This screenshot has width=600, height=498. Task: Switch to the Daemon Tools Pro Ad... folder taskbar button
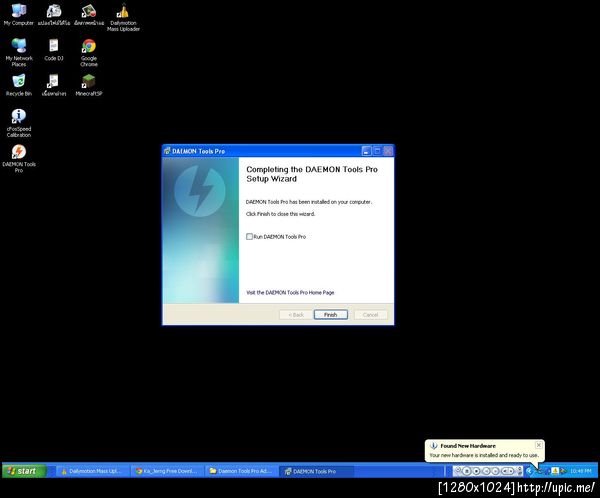(241, 471)
